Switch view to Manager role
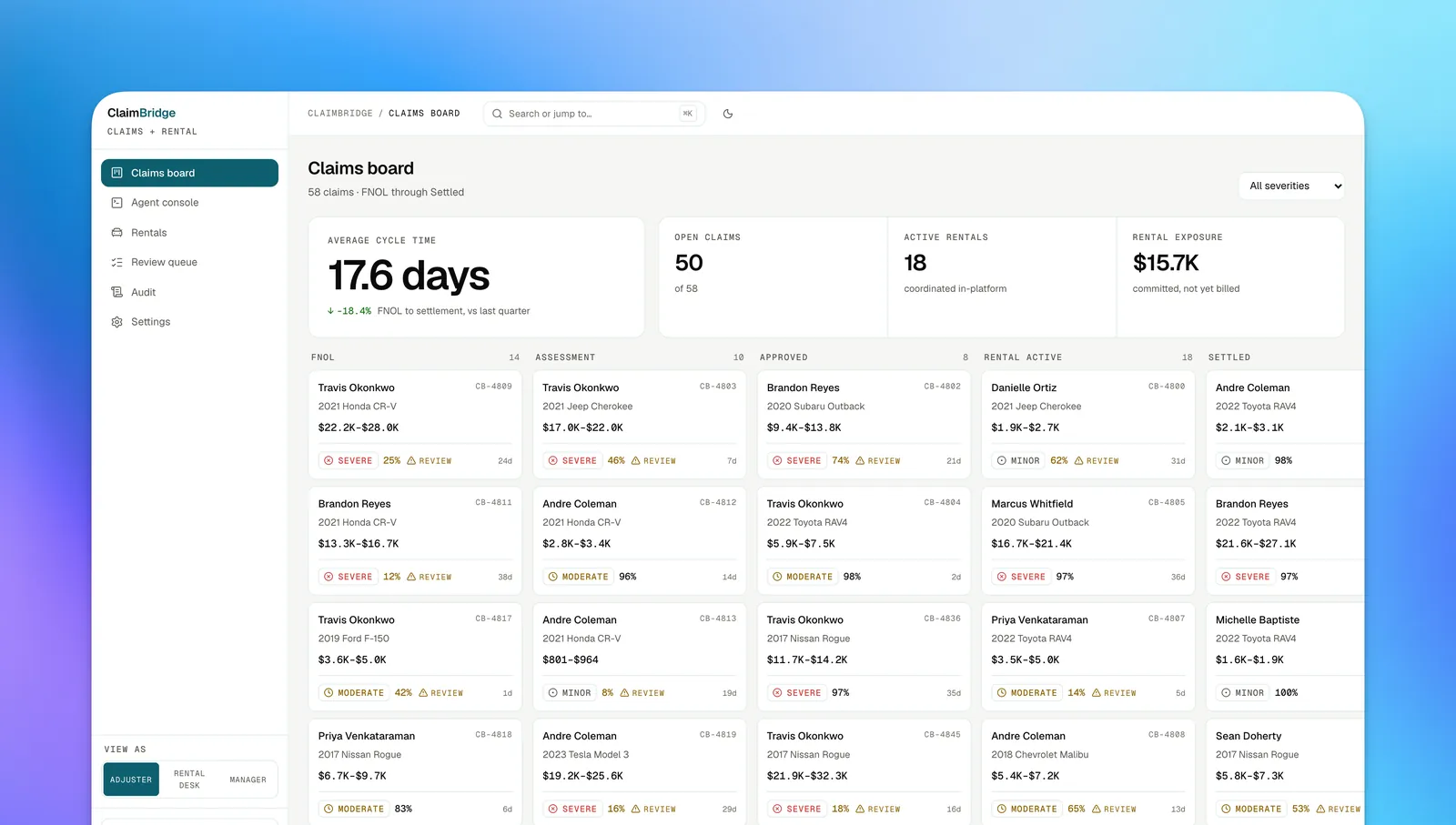This screenshot has width=1456, height=825. click(x=248, y=780)
